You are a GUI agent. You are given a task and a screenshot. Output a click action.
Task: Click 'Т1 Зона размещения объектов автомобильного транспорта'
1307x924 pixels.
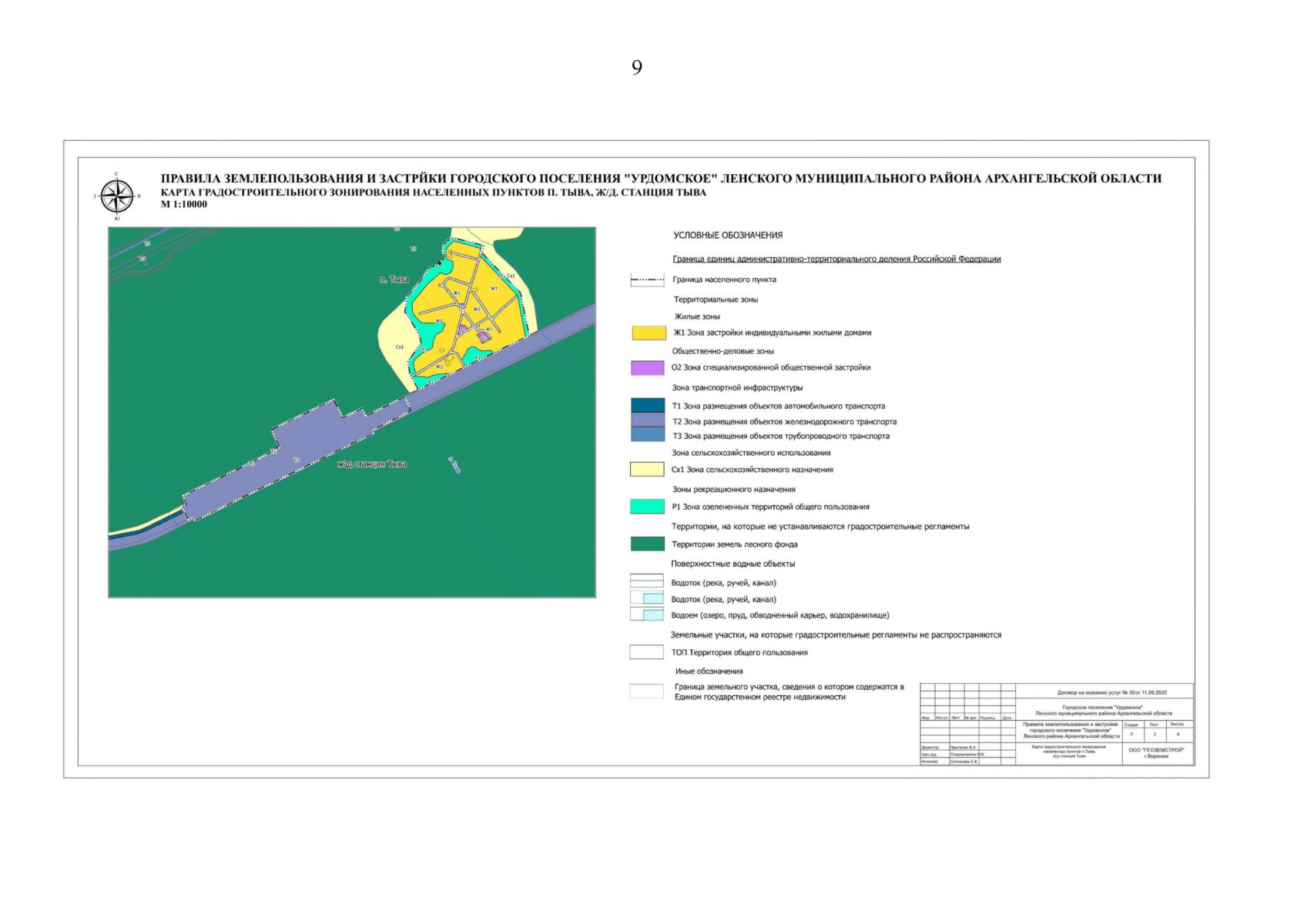click(779, 406)
